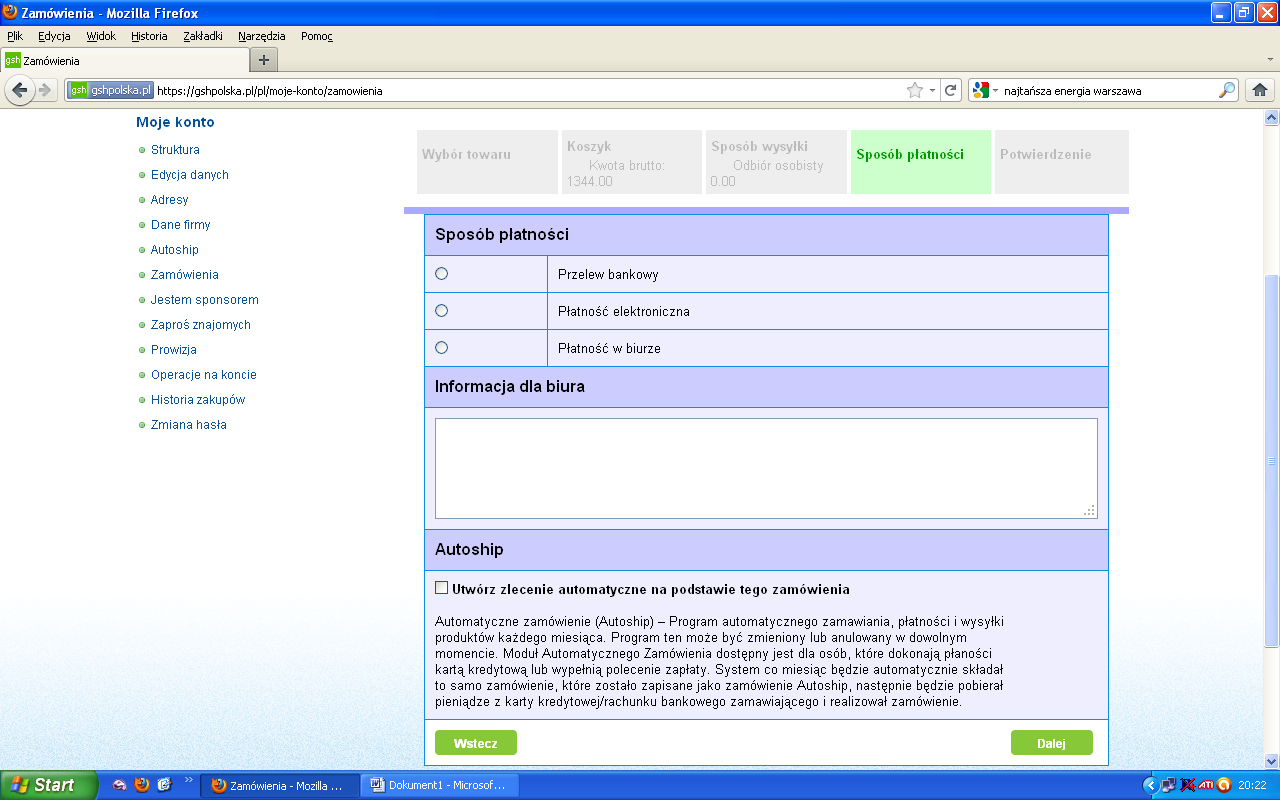Open the Zakładki menu
The image size is (1280, 800).
tap(204, 36)
